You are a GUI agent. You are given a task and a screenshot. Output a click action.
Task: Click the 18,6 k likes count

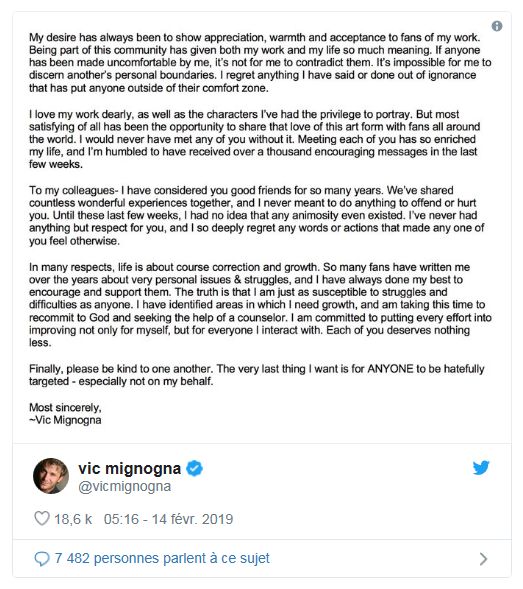click(73, 519)
